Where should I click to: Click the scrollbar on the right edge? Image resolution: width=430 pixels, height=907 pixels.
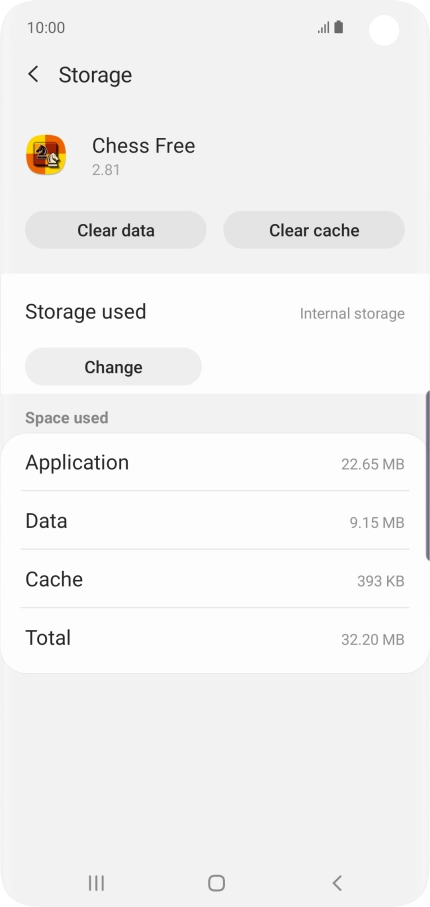(x=428, y=475)
